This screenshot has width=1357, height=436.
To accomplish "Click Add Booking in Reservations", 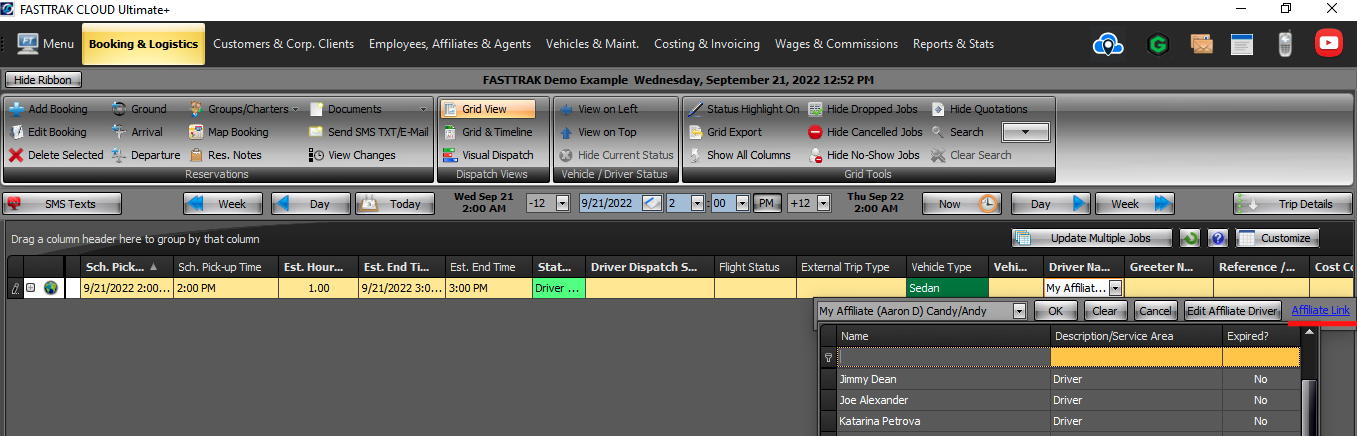I will [x=49, y=109].
